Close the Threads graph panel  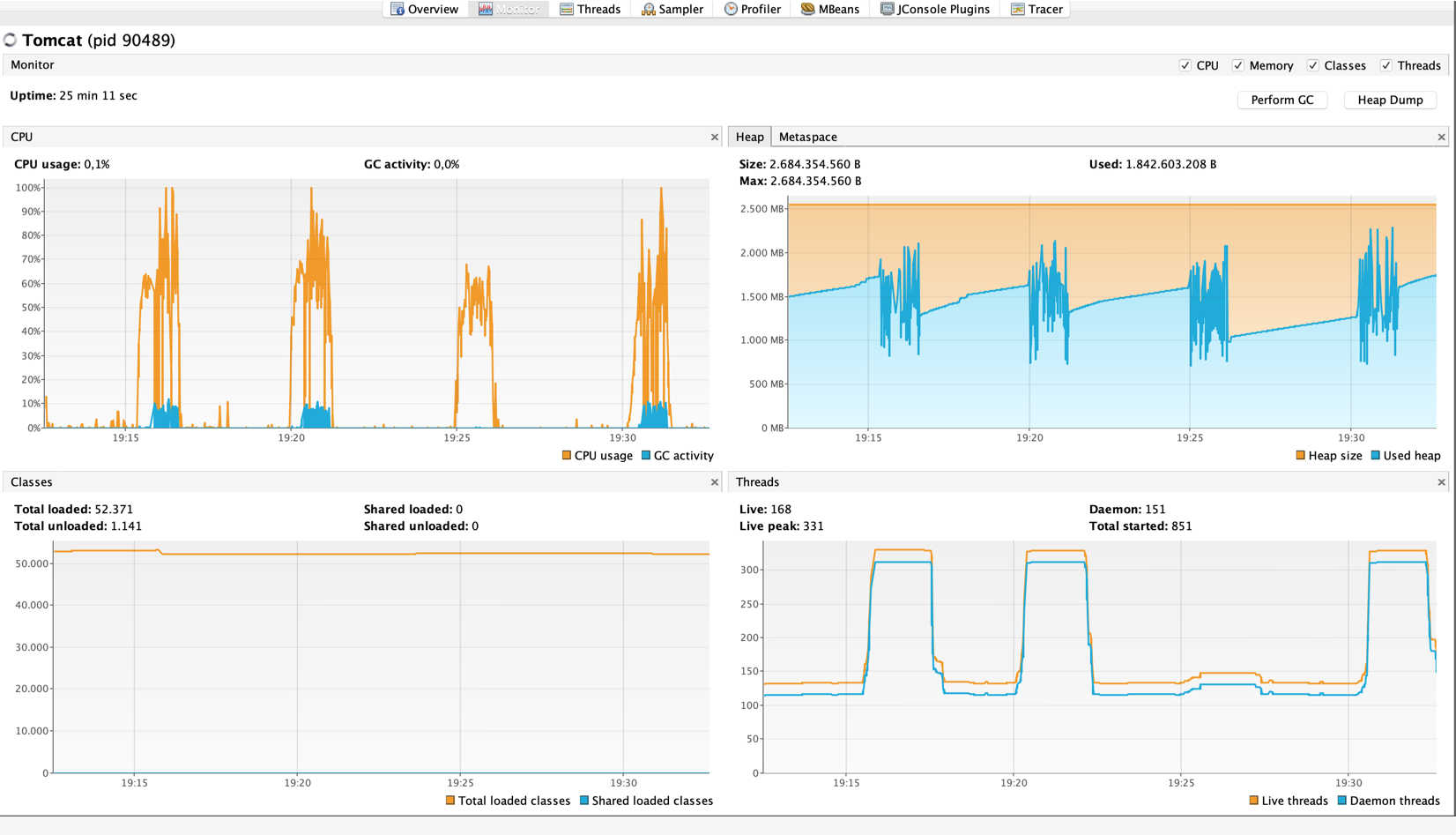pos(1442,482)
